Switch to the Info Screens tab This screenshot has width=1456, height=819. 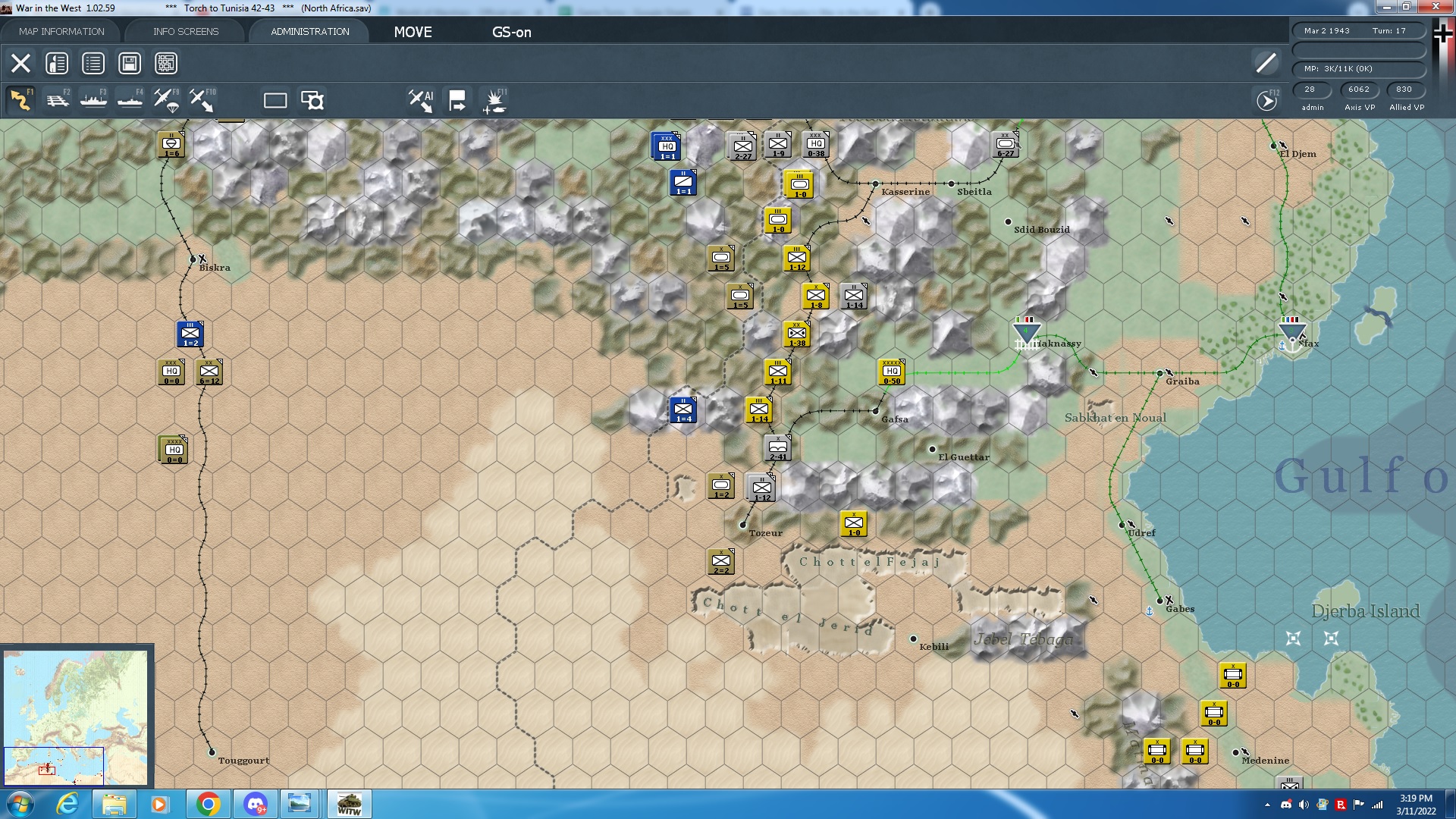pos(186,31)
